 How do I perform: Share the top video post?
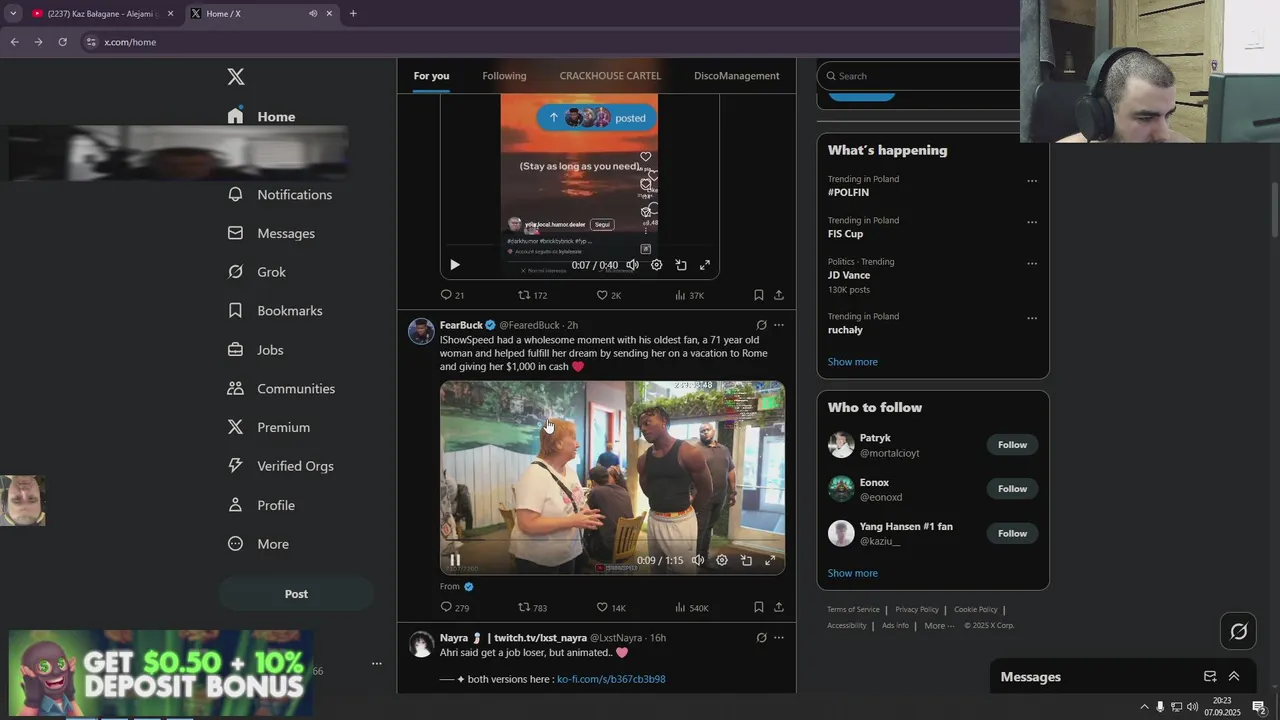tap(779, 295)
